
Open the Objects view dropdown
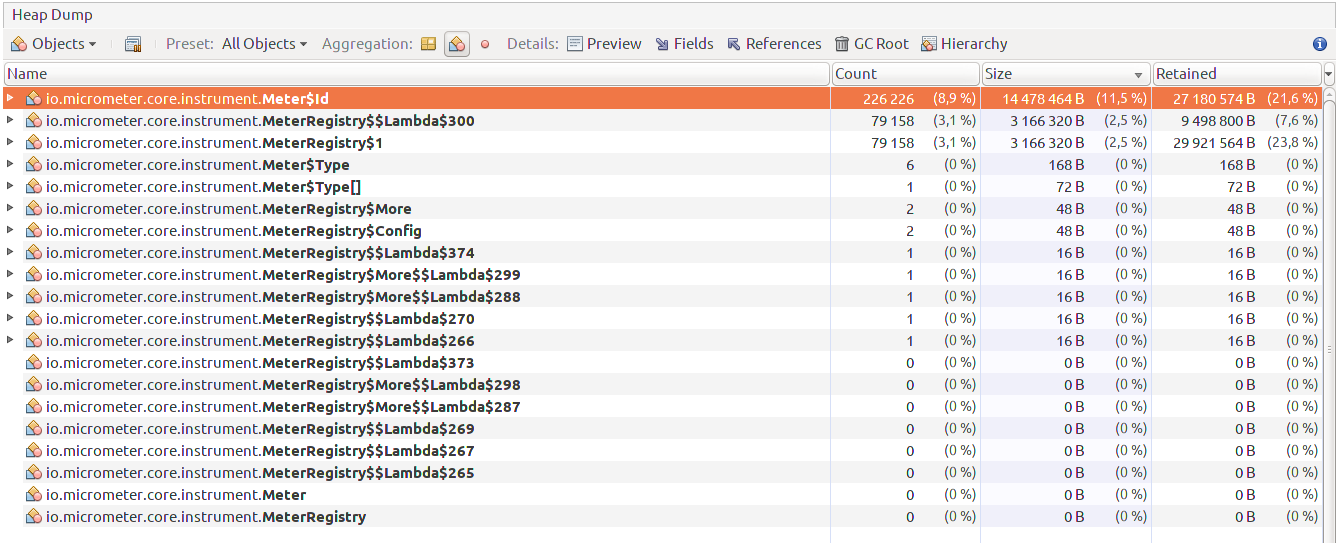pos(54,44)
